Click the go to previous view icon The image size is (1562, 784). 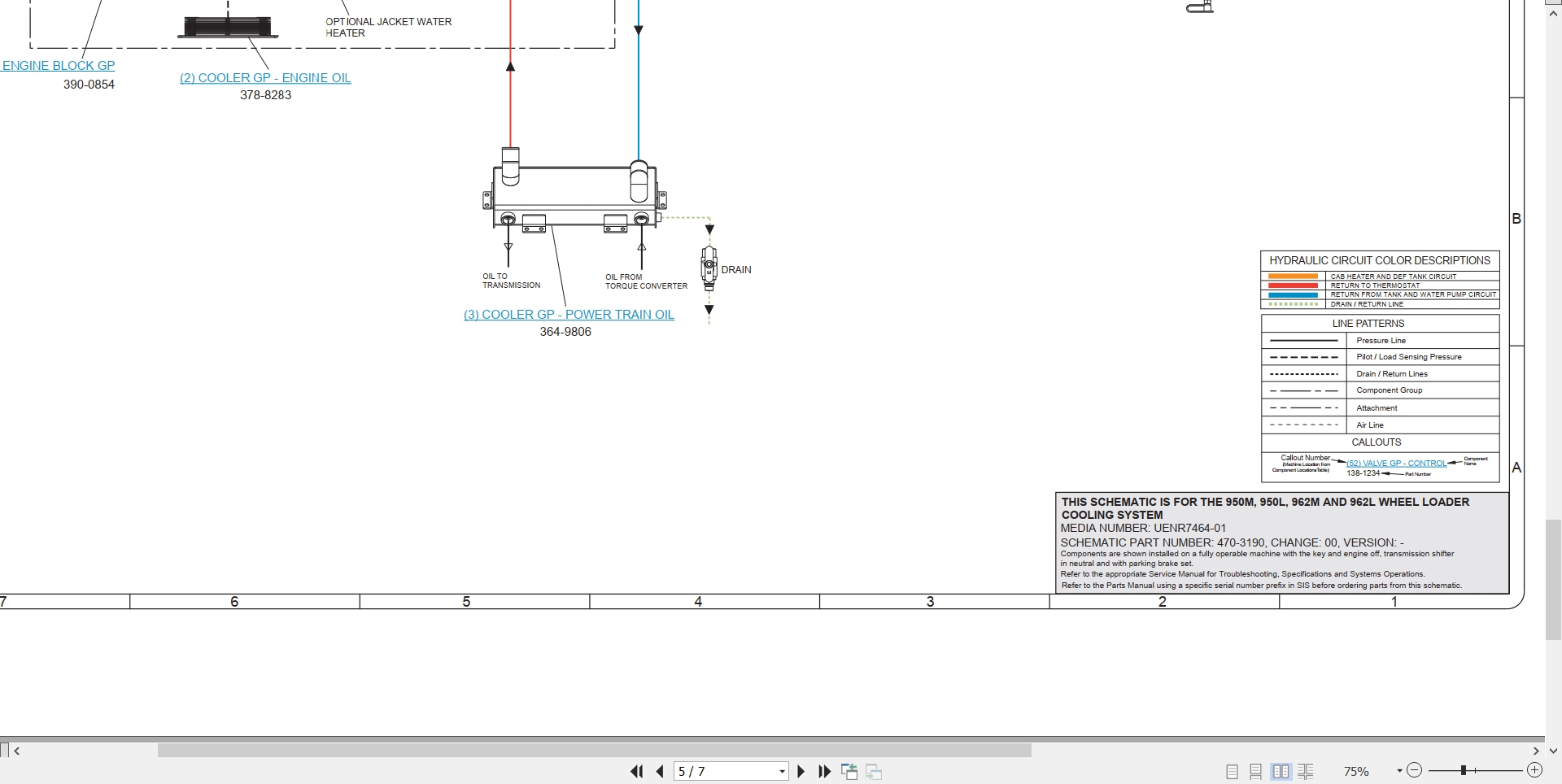849,771
